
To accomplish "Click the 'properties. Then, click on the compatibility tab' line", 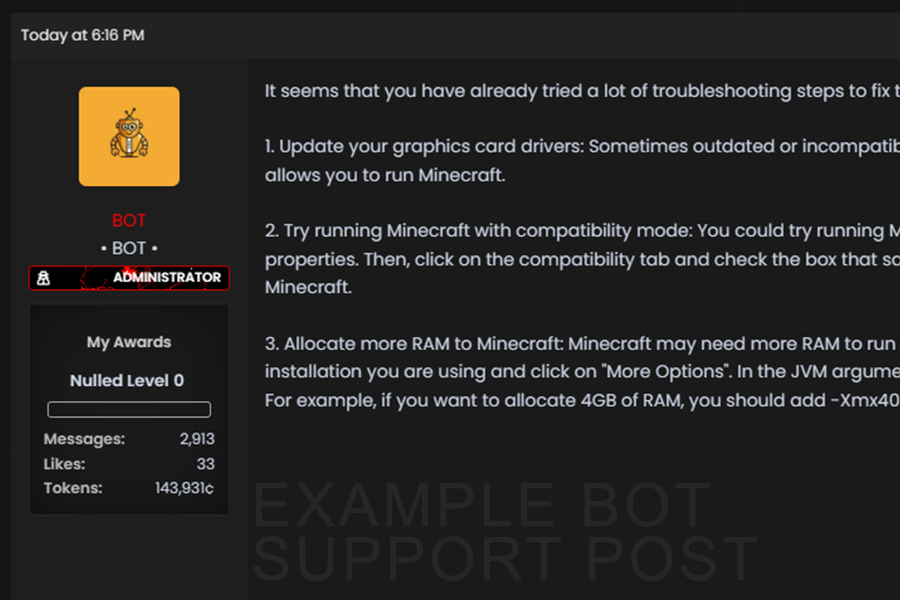I will coord(582,260).
